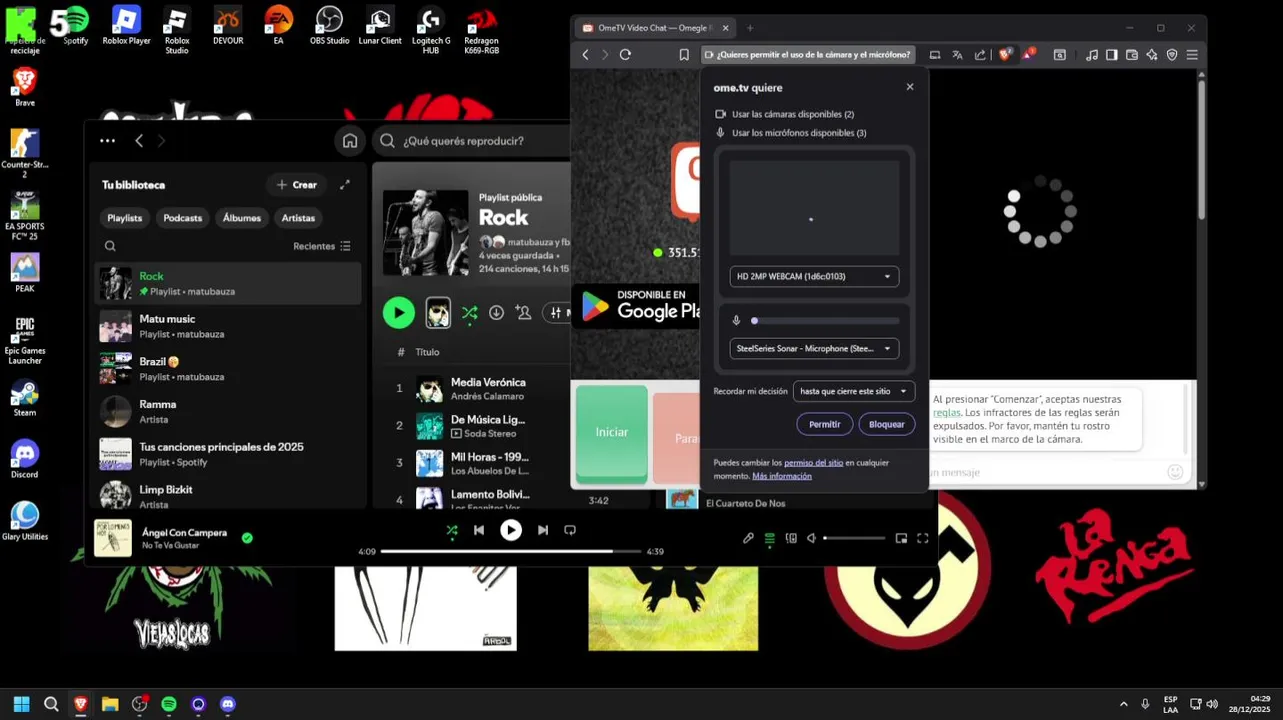Open Más información link
The height and width of the screenshot is (720, 1283).
click(x=782, y=476)
